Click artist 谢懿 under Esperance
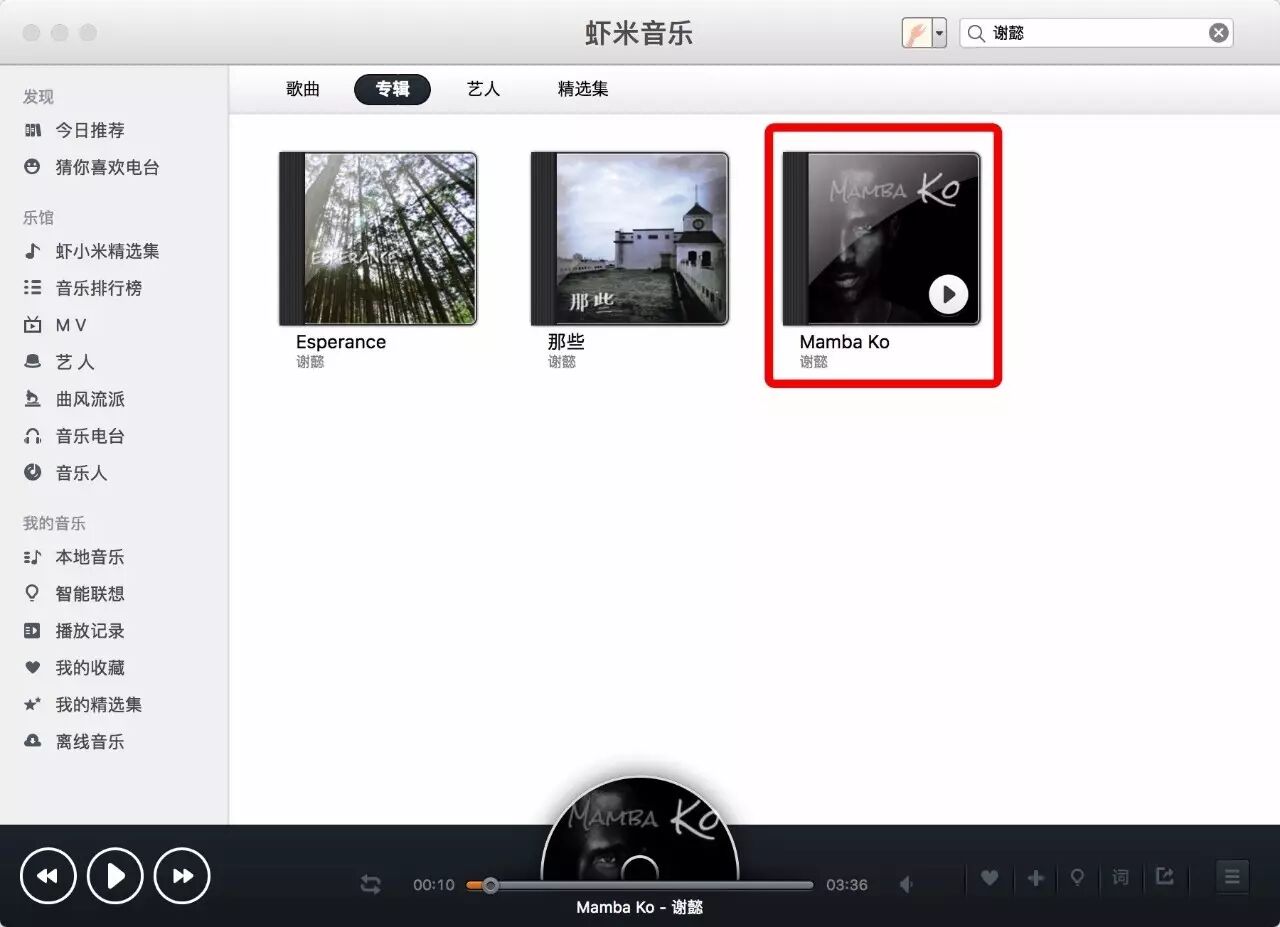The image size is (1280, 927). click(310, 362)
